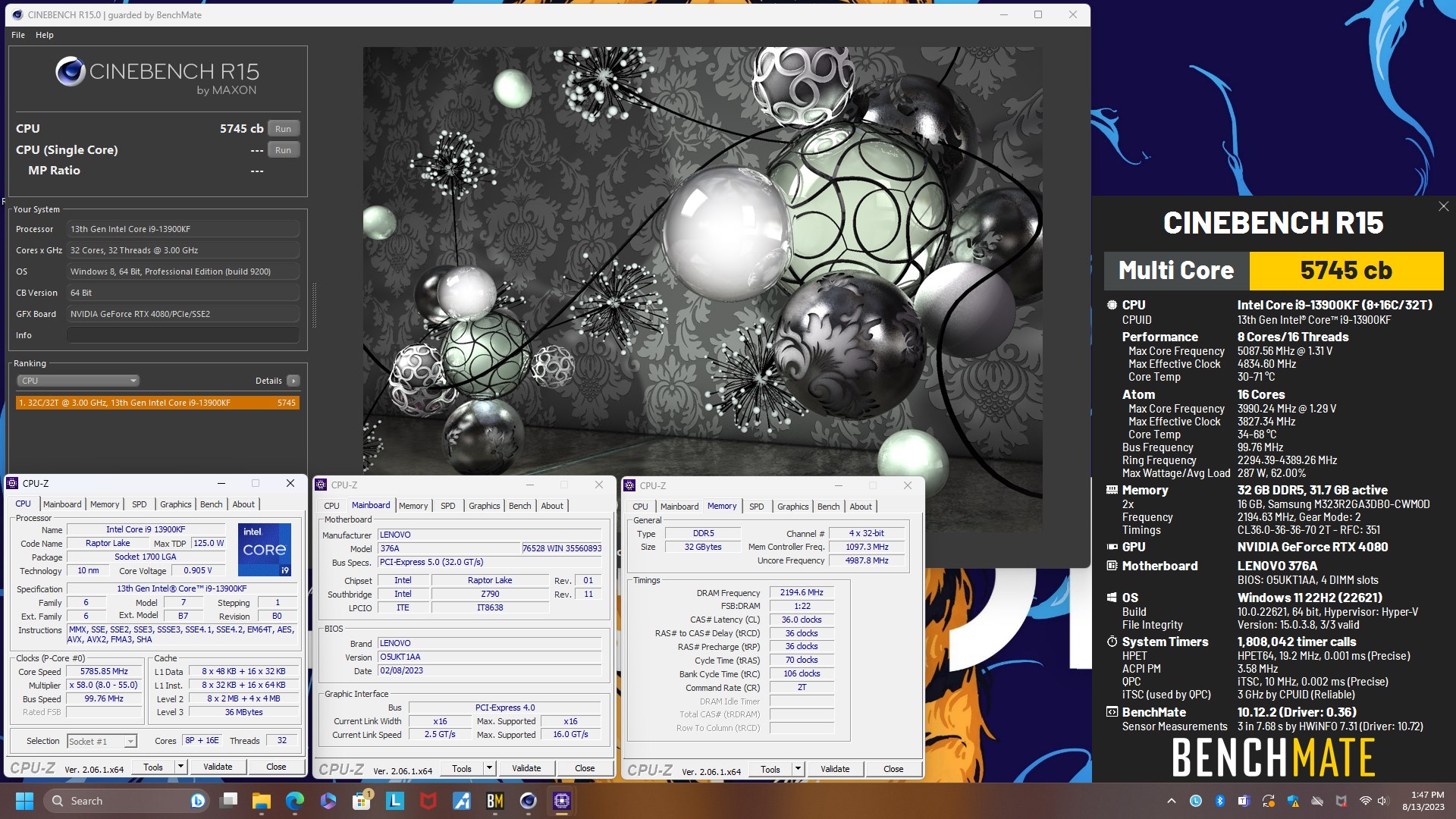1456x819 pixels.
Task: Switch right CPU-Z window to Bench tab
Action: coord(829,507)
